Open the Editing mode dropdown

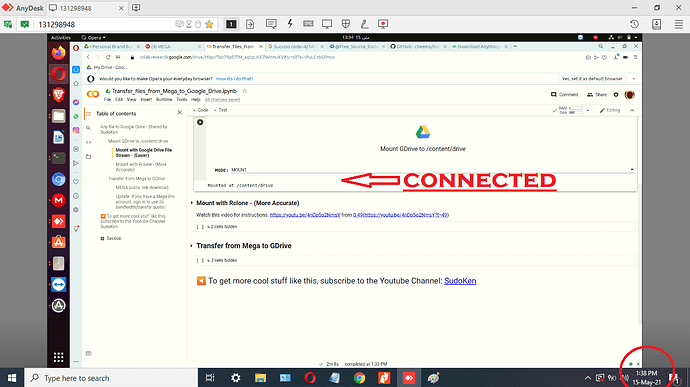click(610, 110)
